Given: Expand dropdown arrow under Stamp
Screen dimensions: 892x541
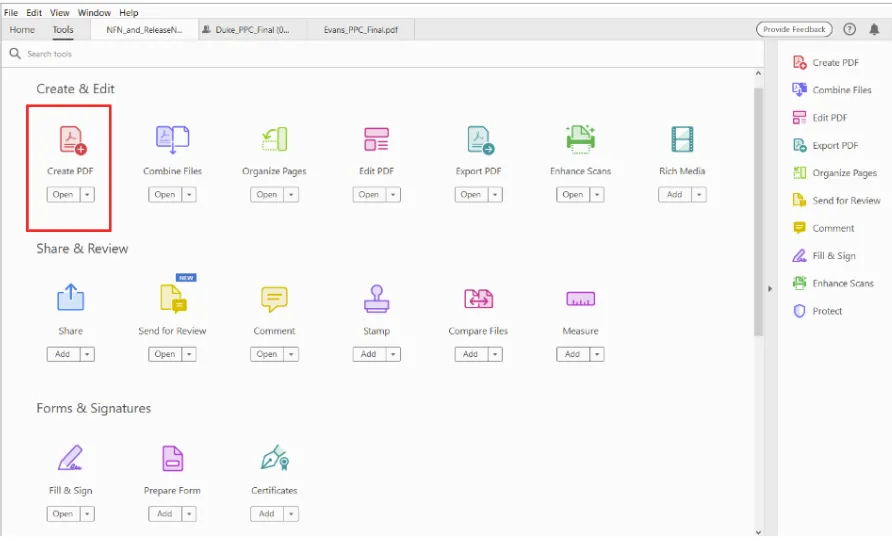Looking at the screenshot, I should click(x=393, y=354).
